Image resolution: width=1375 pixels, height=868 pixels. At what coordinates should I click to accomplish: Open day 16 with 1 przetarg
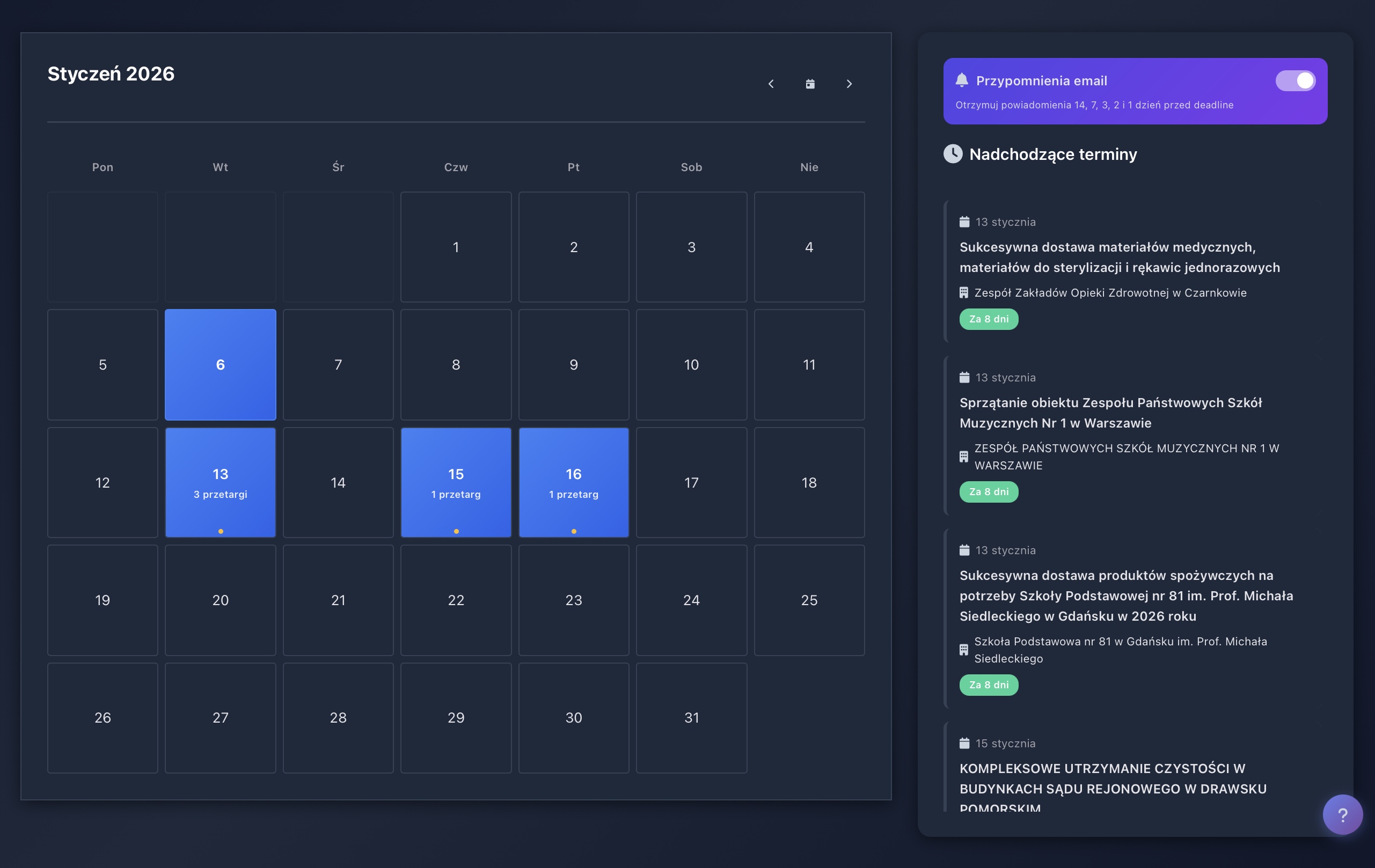pyautogui.click(x=573, y=482)
